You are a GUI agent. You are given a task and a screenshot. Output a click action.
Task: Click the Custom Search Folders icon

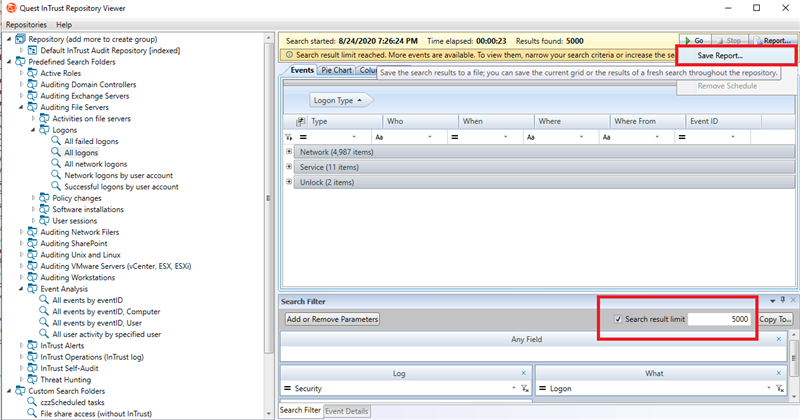(20, 391)
